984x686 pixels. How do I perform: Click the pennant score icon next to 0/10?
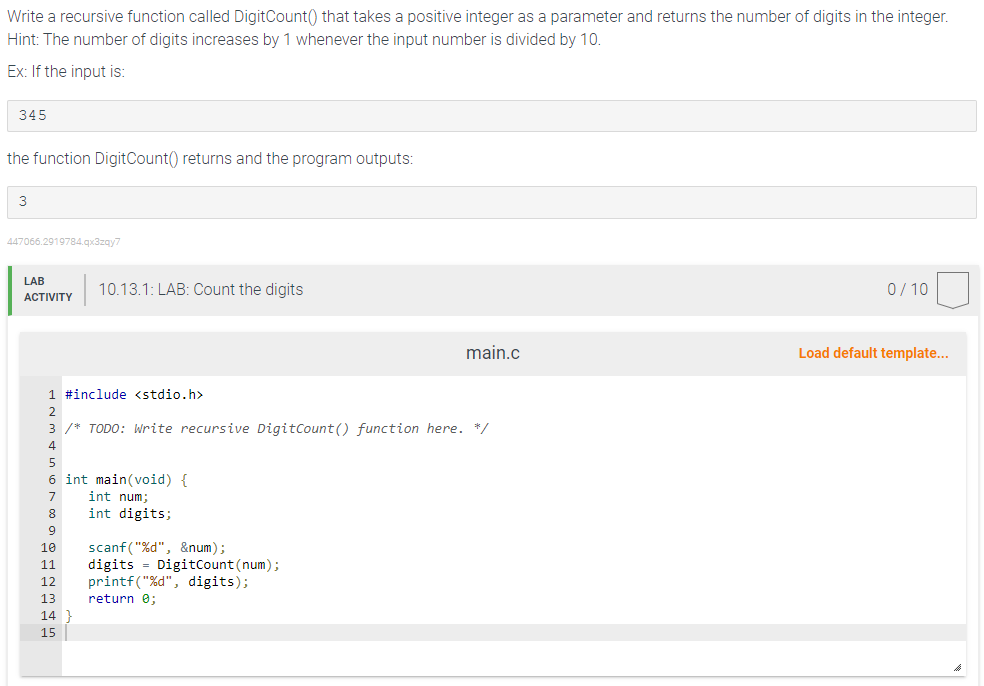[952, 288]
